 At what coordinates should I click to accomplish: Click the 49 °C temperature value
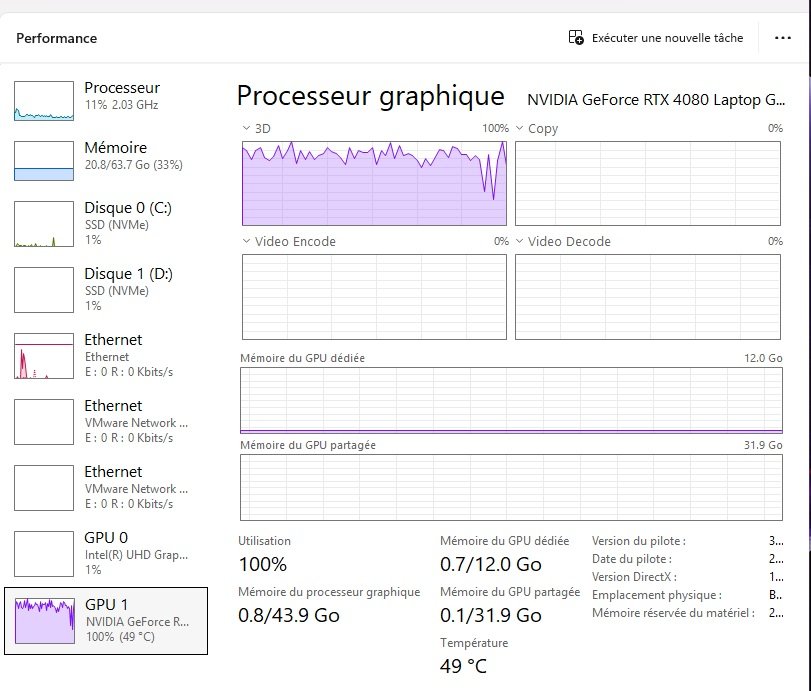click(x=463, y=666)
